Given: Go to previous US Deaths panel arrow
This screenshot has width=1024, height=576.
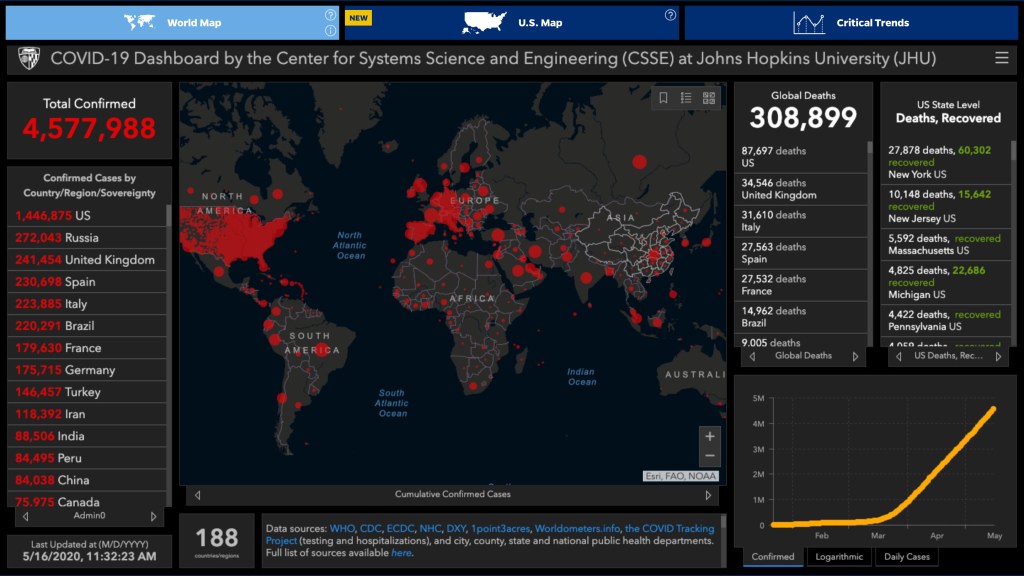Looking at the screenshot, I should point(898,356).
